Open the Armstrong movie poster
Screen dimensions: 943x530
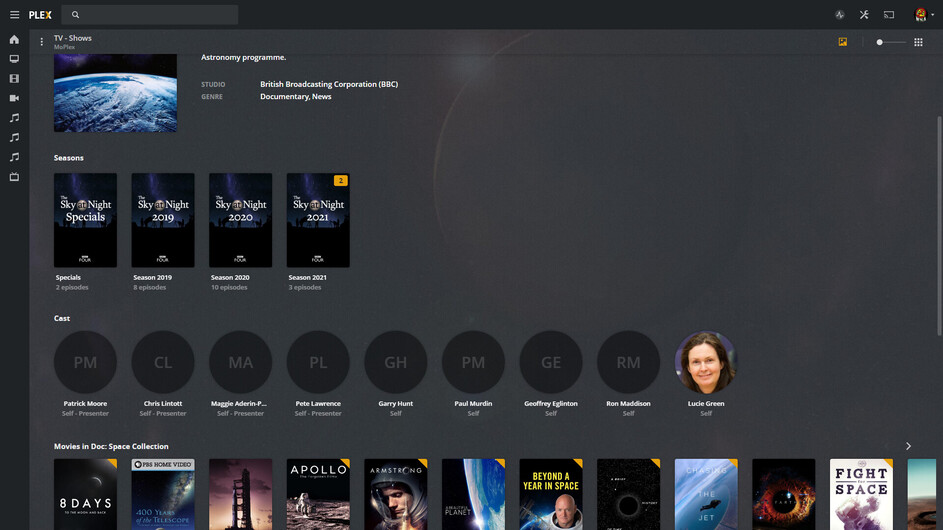click(396, 495)
